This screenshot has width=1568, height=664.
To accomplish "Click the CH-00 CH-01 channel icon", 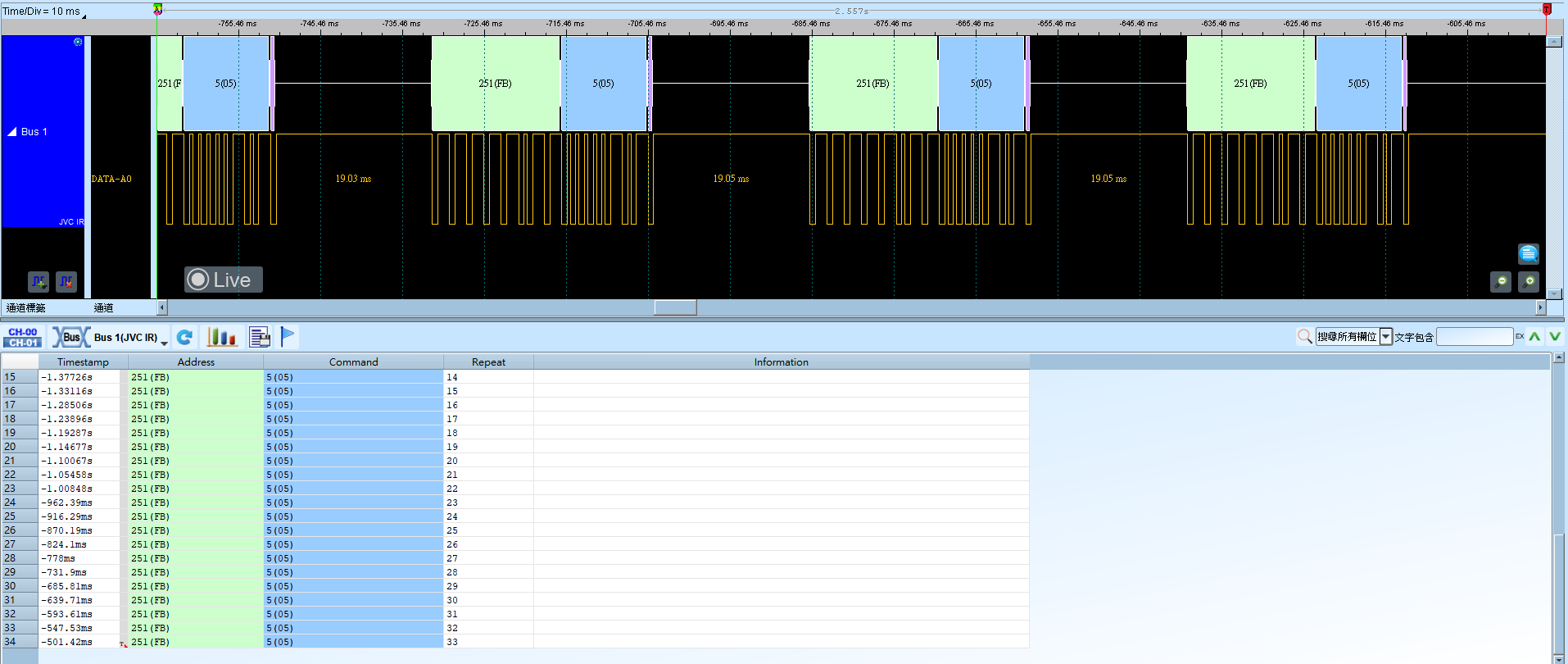I will [x=23, y=337].
